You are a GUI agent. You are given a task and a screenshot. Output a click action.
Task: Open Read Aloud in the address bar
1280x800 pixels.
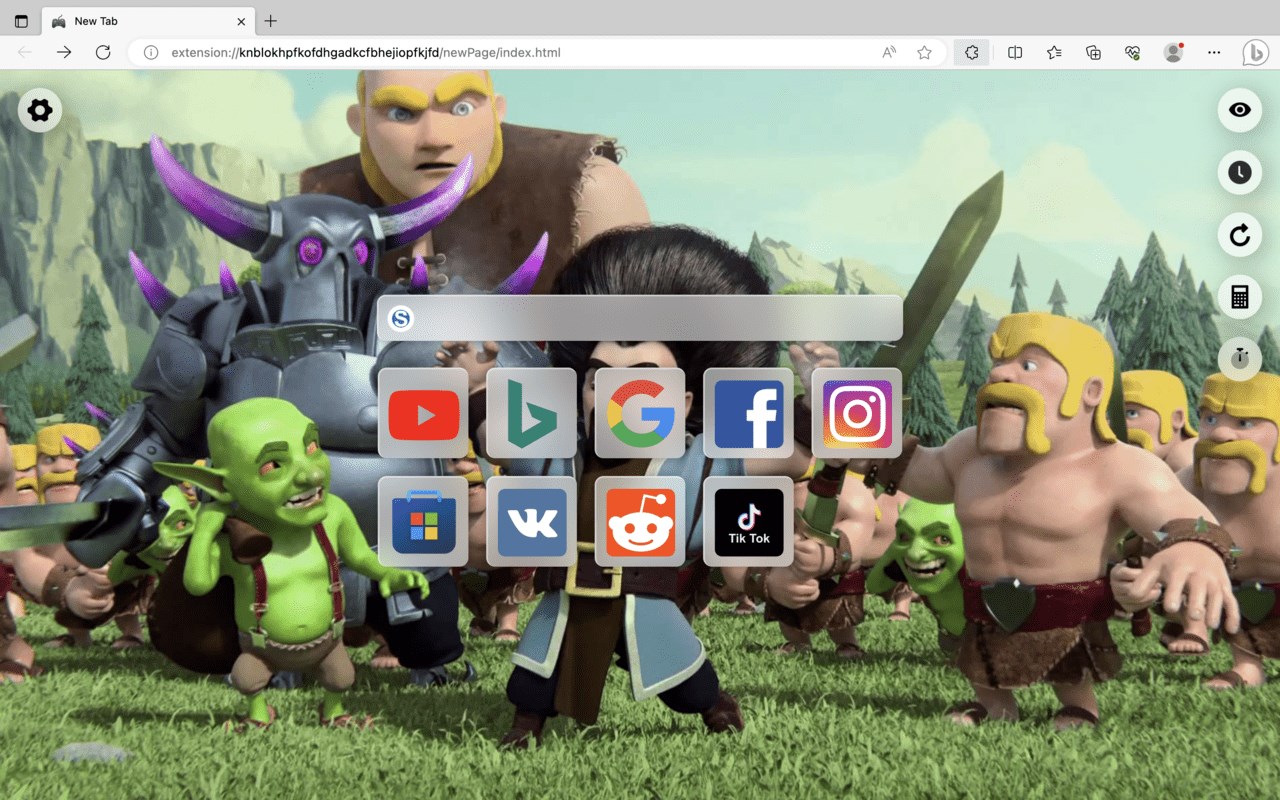889,52
